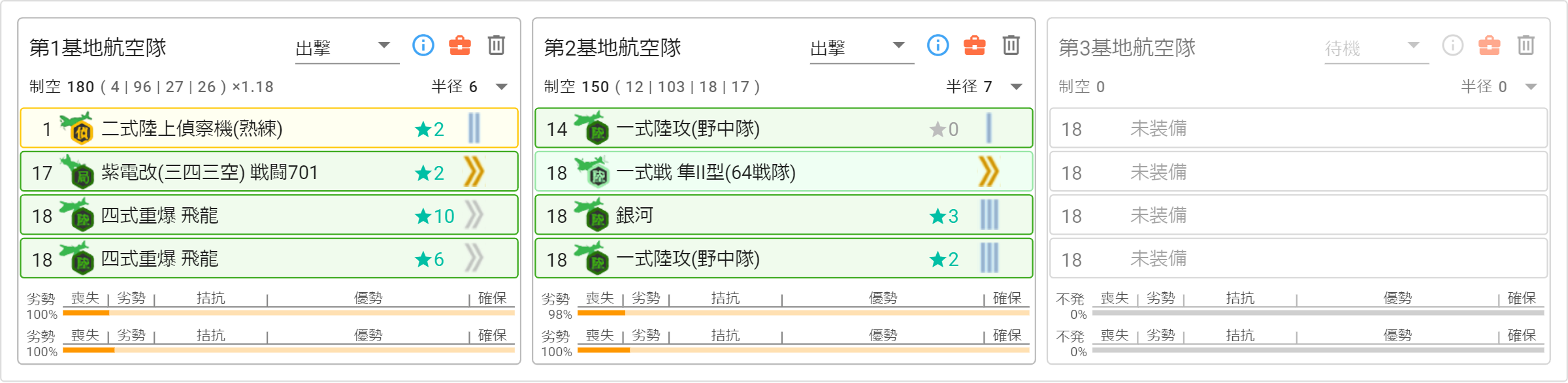Click the proficiency chevrons on 紫電改(三四三空) 戦闘701
The image size is (1568, 383).
click(474, 172)
